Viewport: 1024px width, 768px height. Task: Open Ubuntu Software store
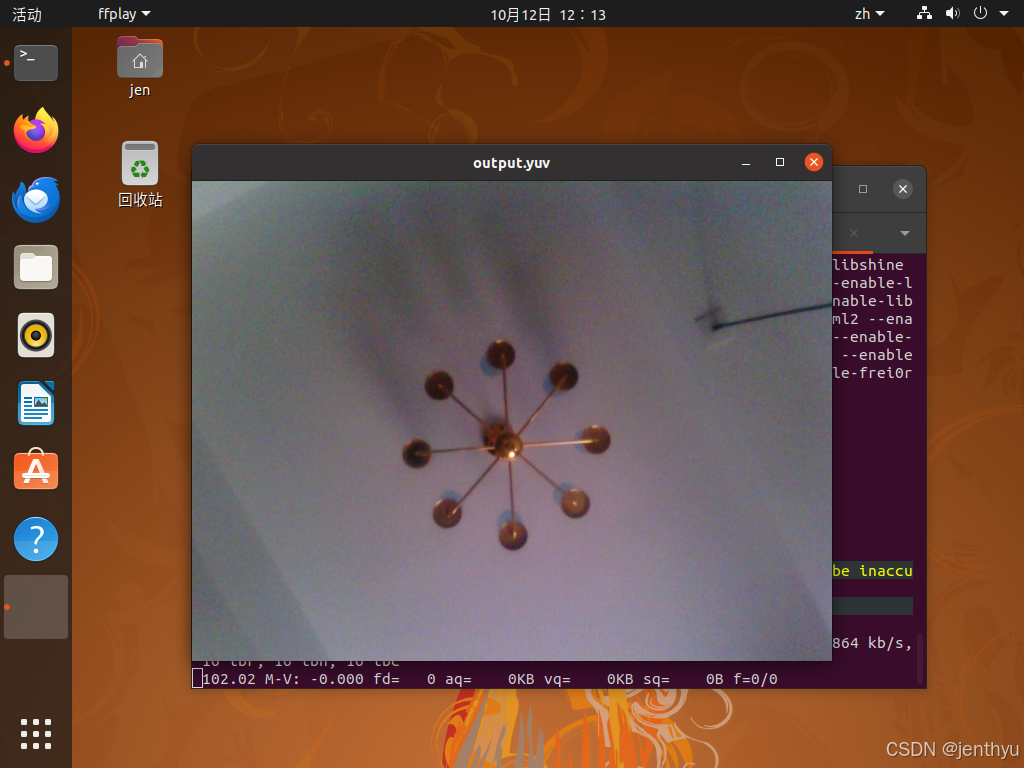click(36, 470)
